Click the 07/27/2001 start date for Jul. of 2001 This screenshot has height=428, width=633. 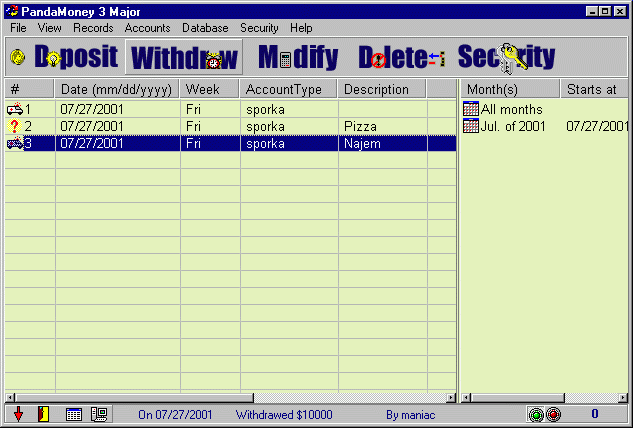click(597, 126)
